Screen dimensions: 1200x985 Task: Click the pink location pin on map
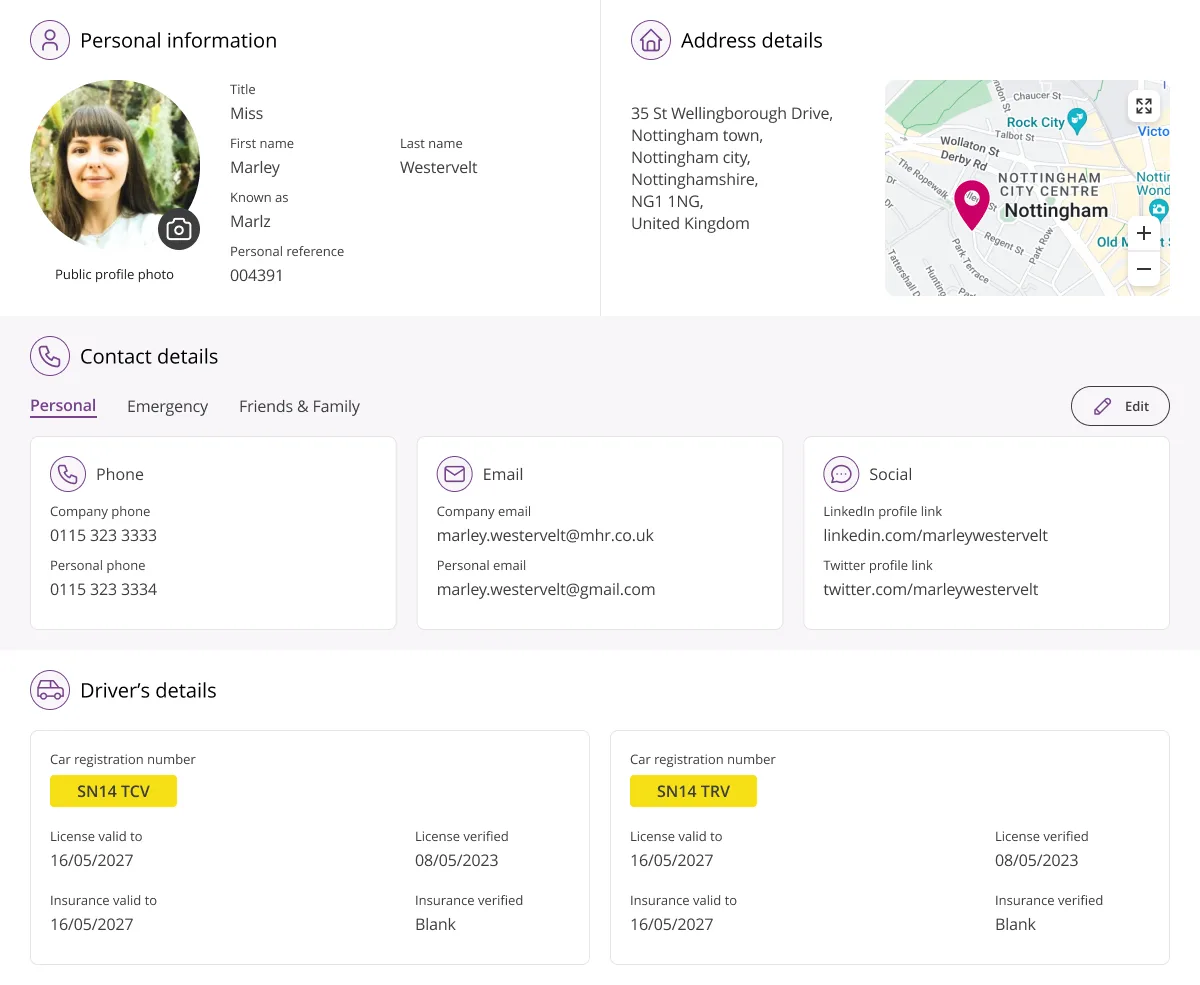971,205
